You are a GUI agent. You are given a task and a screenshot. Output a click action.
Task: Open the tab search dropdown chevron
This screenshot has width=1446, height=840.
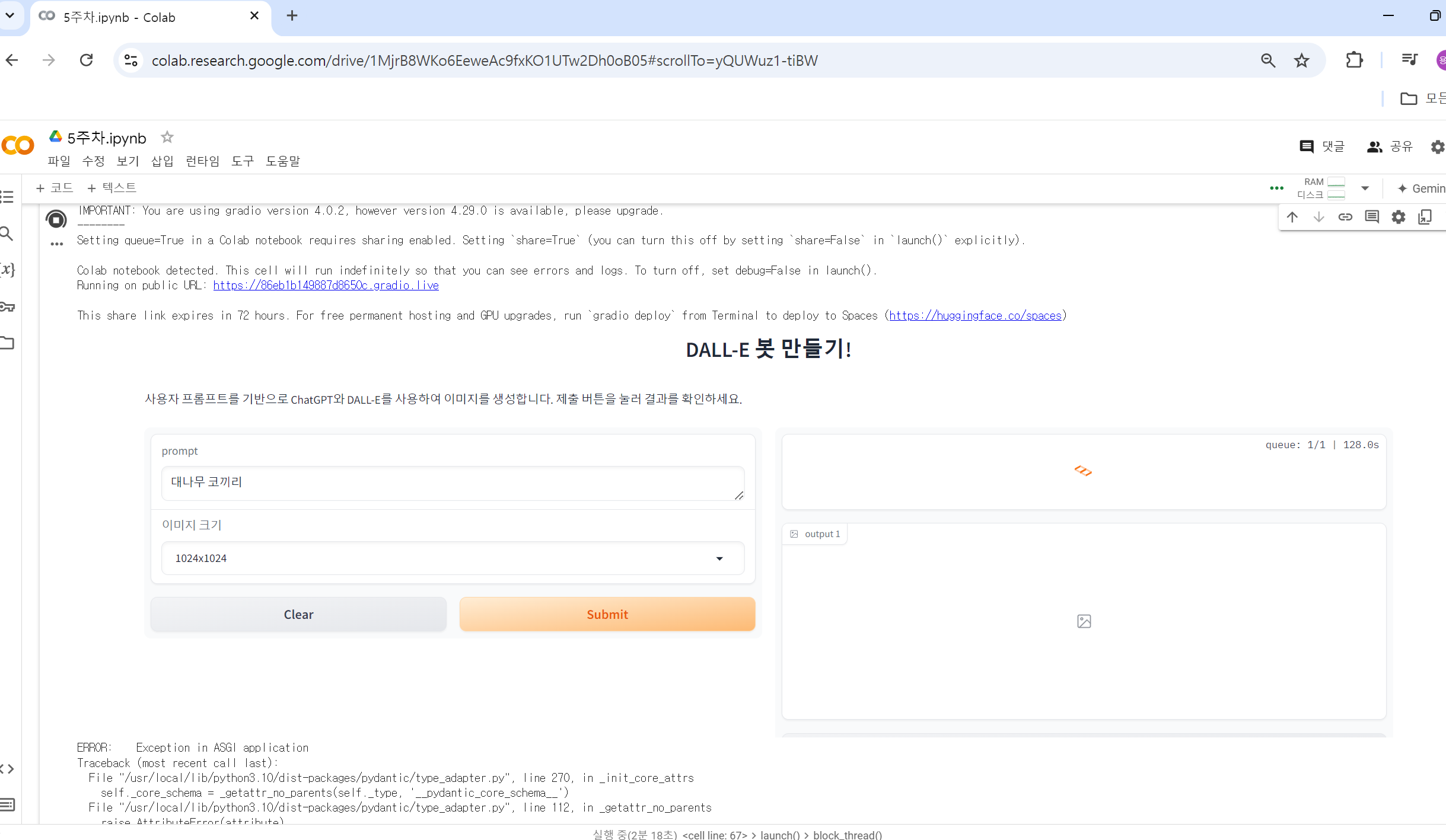click(10, 15)
